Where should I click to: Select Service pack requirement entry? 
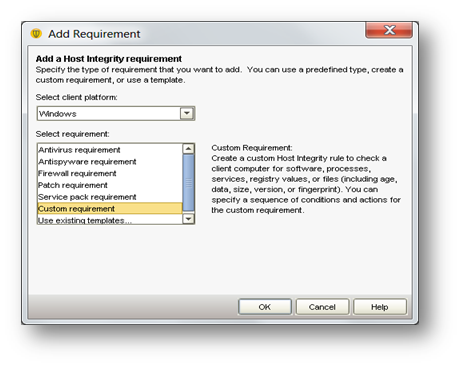[x=110, y=197]
